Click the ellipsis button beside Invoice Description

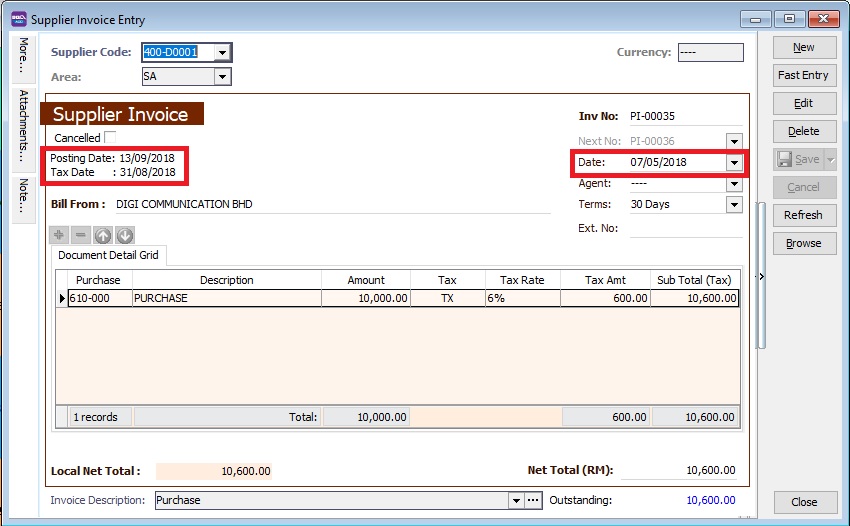click(x=533, y=500)
